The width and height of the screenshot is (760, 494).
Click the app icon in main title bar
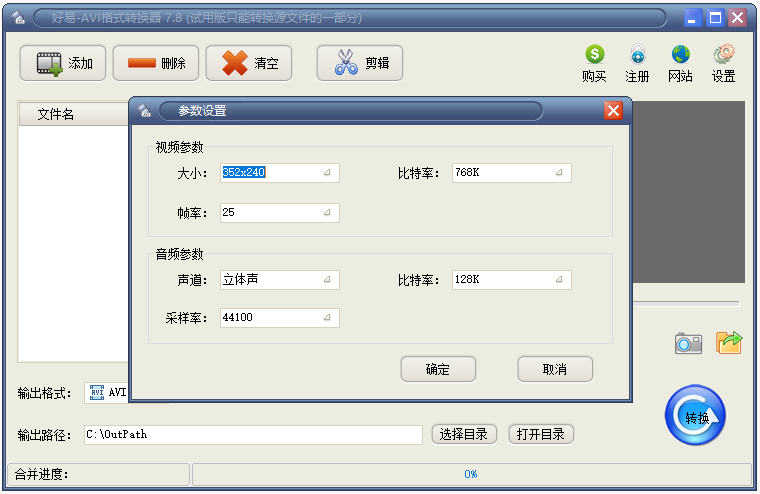[18, 18]
